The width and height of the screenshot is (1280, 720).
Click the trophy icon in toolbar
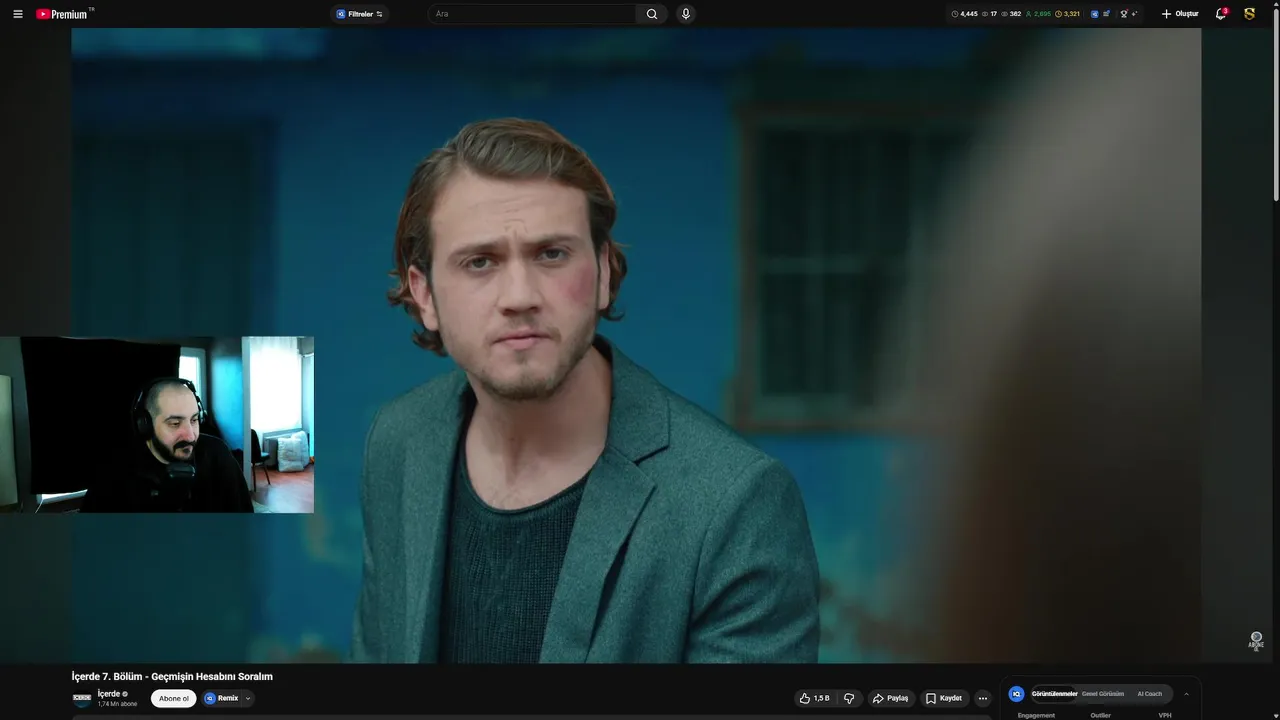tap(1124, 14)
